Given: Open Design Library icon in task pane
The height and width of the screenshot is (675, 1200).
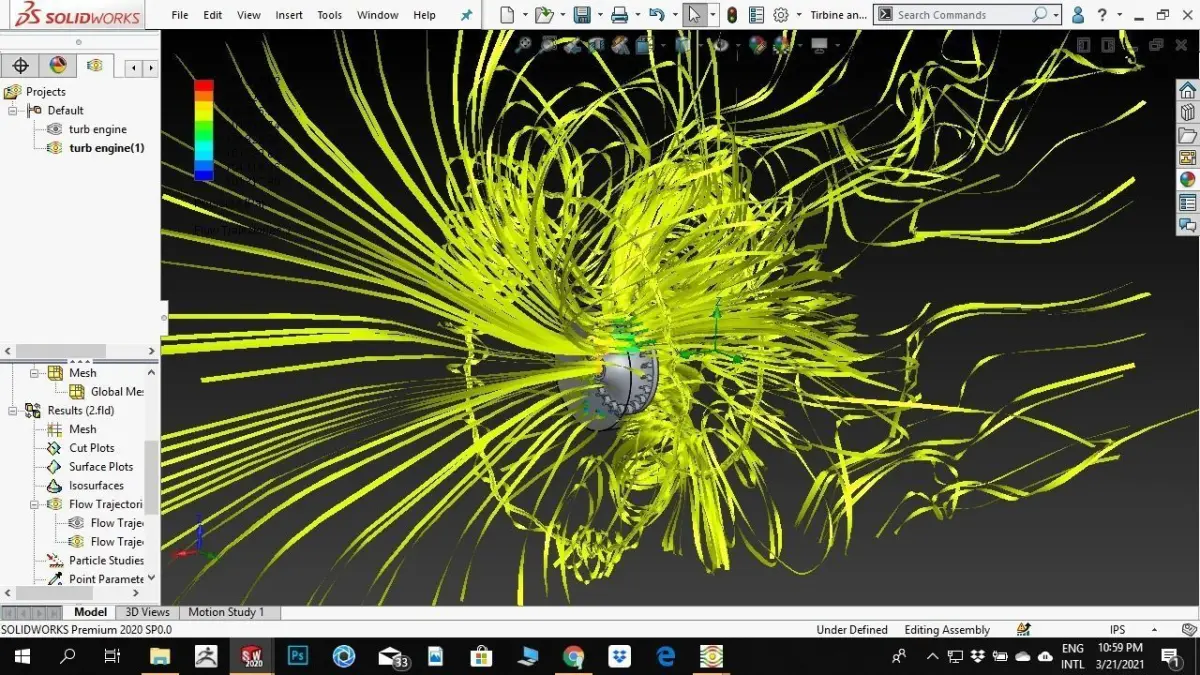Looking at the screenshot, I should pos(1187,112).
